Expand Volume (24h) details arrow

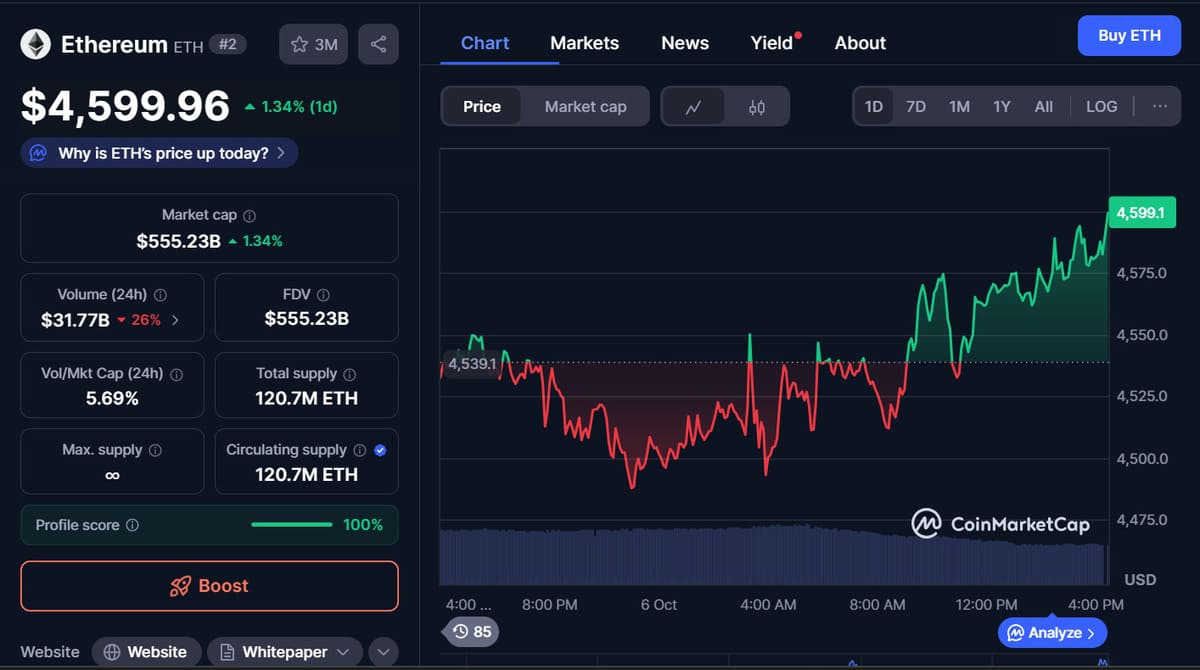click(x=176, y=320)
